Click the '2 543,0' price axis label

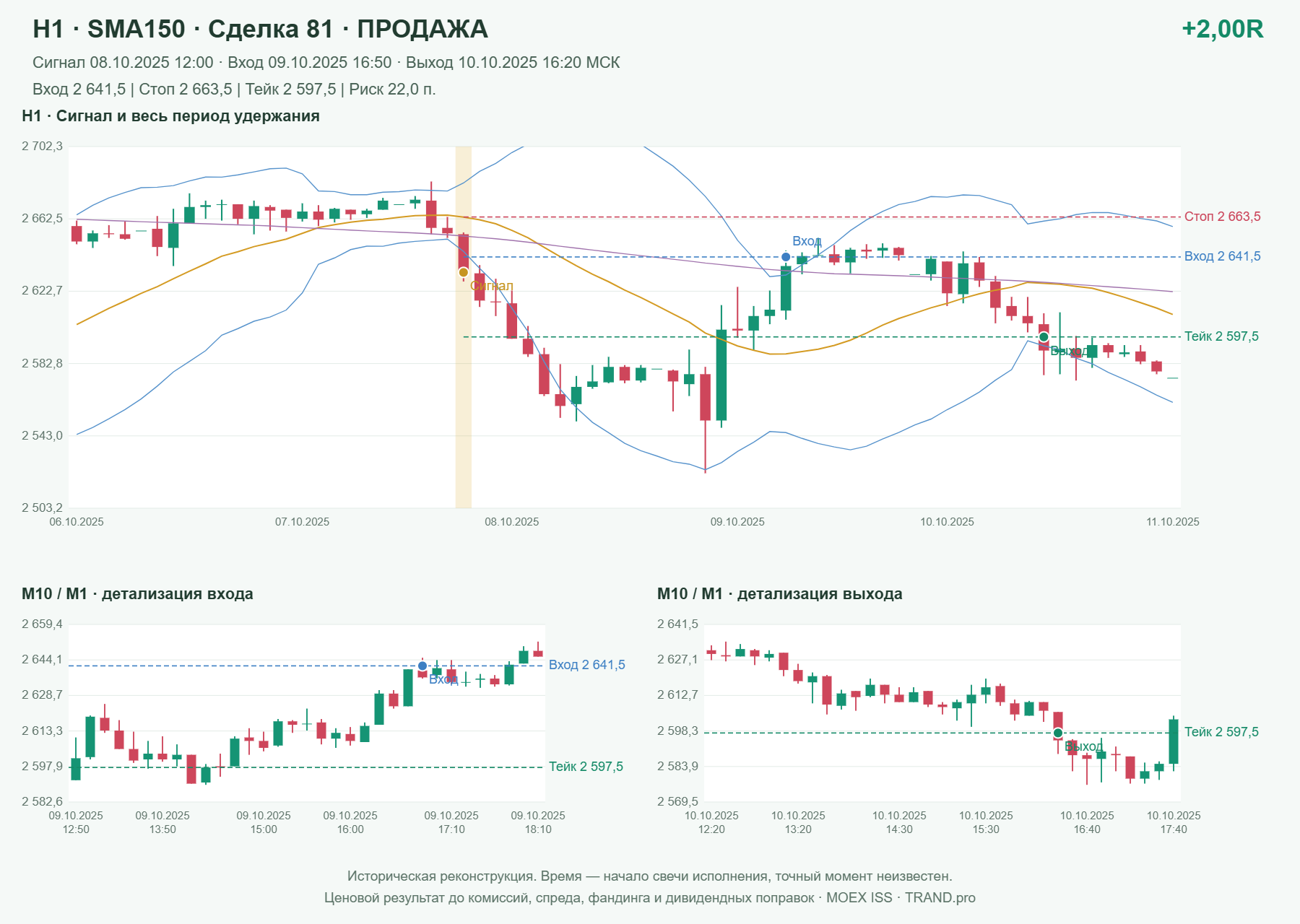pyautogui.click(x=43, y=435)
